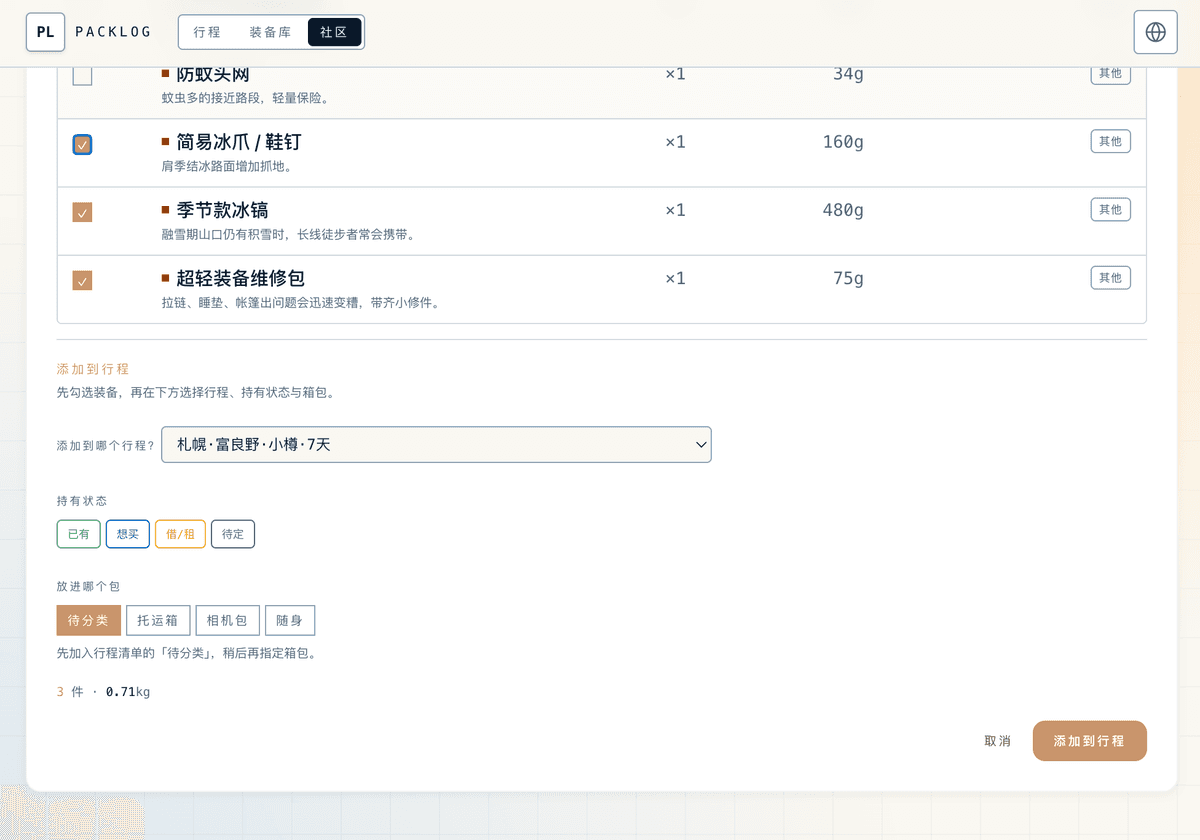The width and height of the screenshot is (1200, 840).
Task: Open the language globe icon
Action: click(1155, 32)
